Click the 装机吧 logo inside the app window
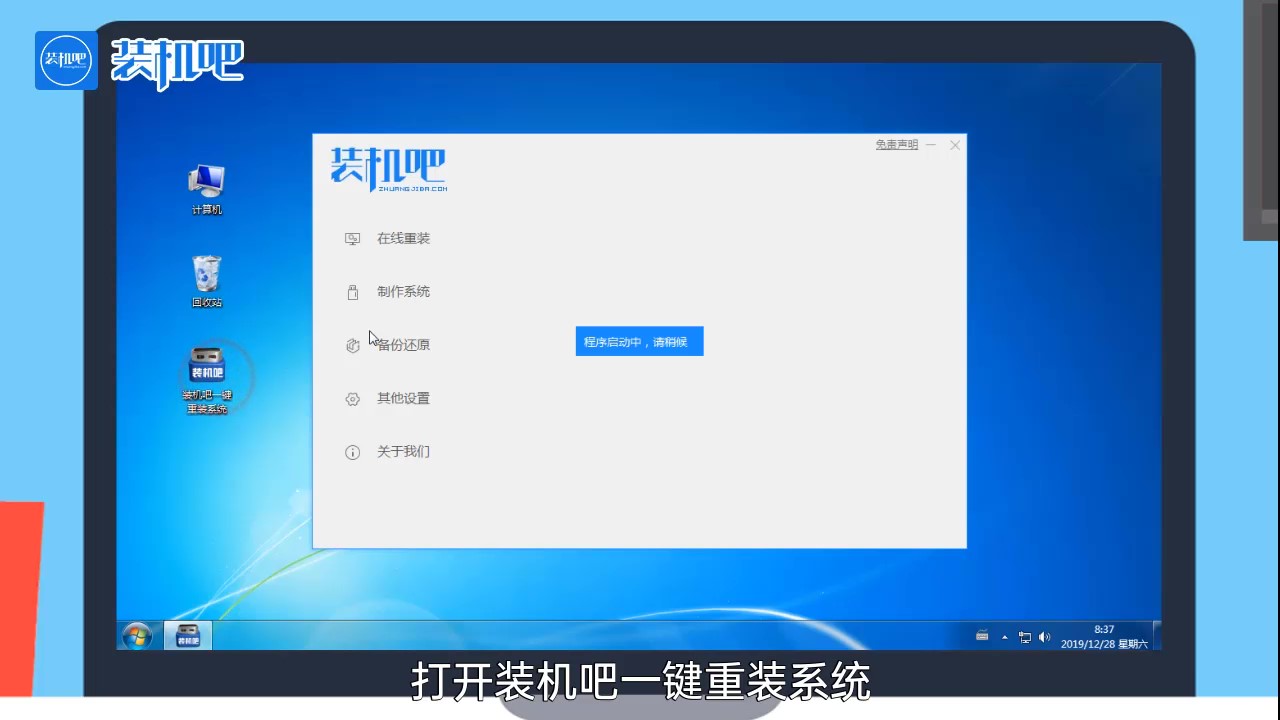 pos(388,168)
